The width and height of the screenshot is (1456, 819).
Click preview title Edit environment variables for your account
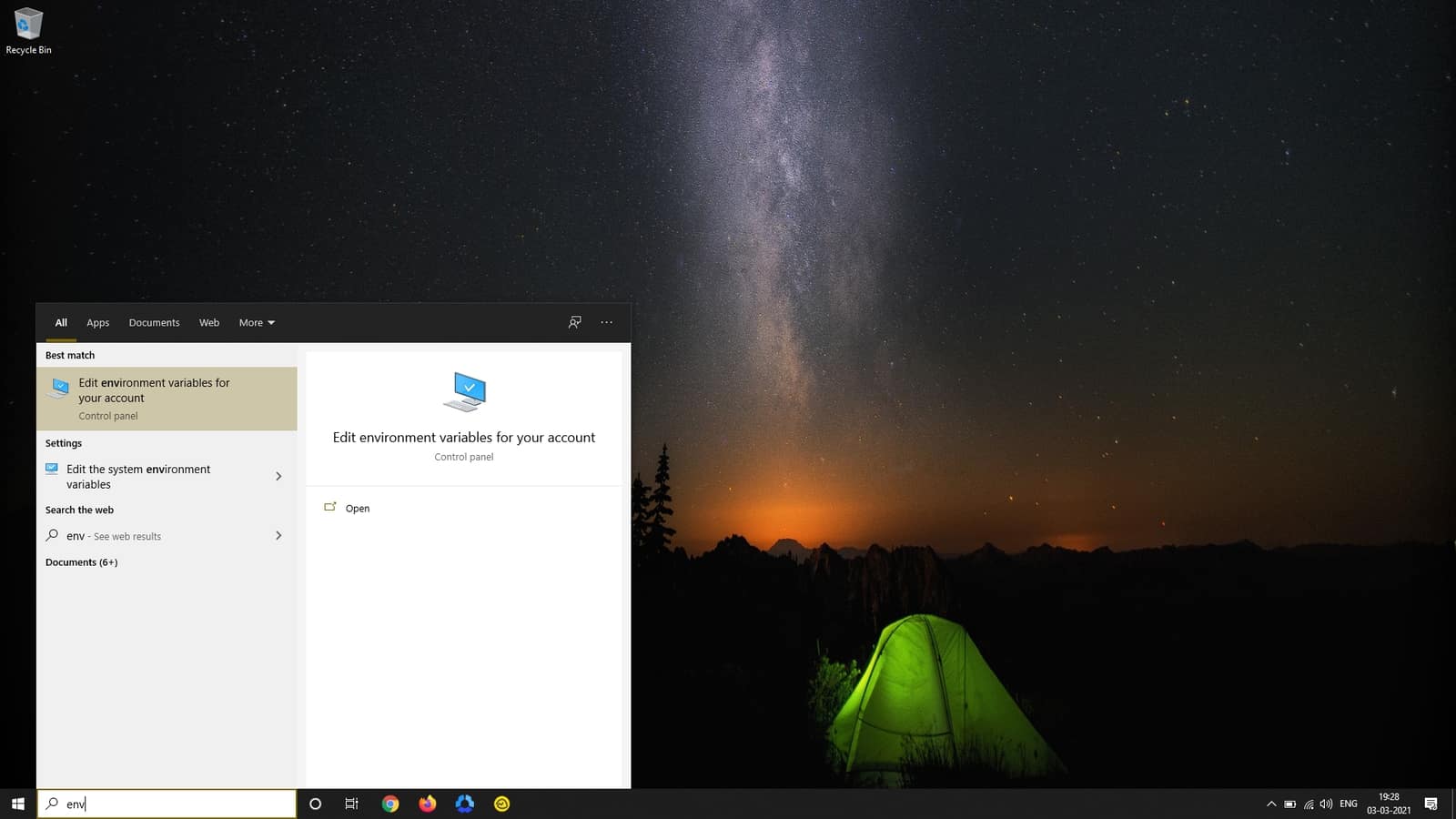464,438
